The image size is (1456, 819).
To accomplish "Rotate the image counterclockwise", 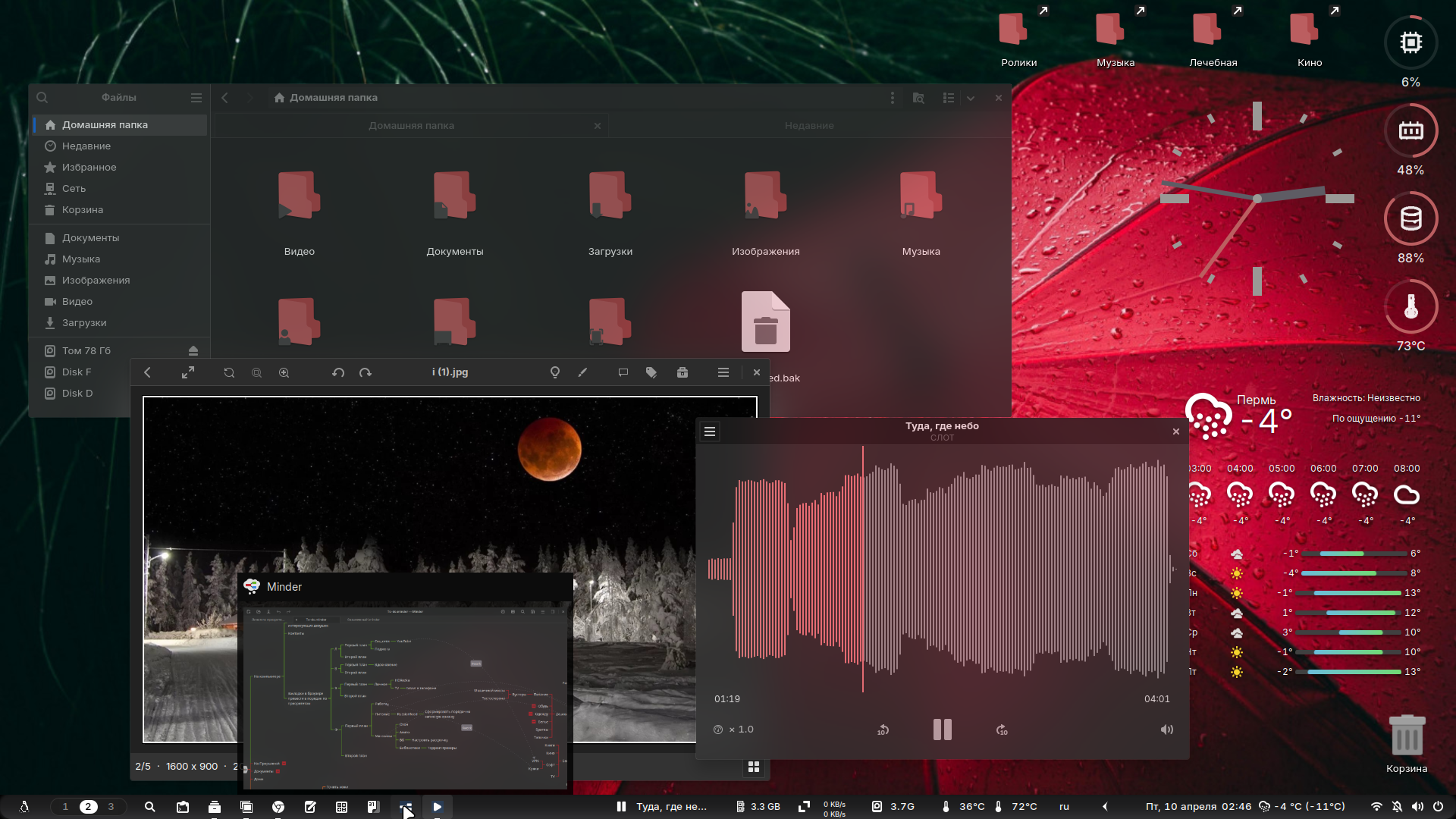I will 338,372.
